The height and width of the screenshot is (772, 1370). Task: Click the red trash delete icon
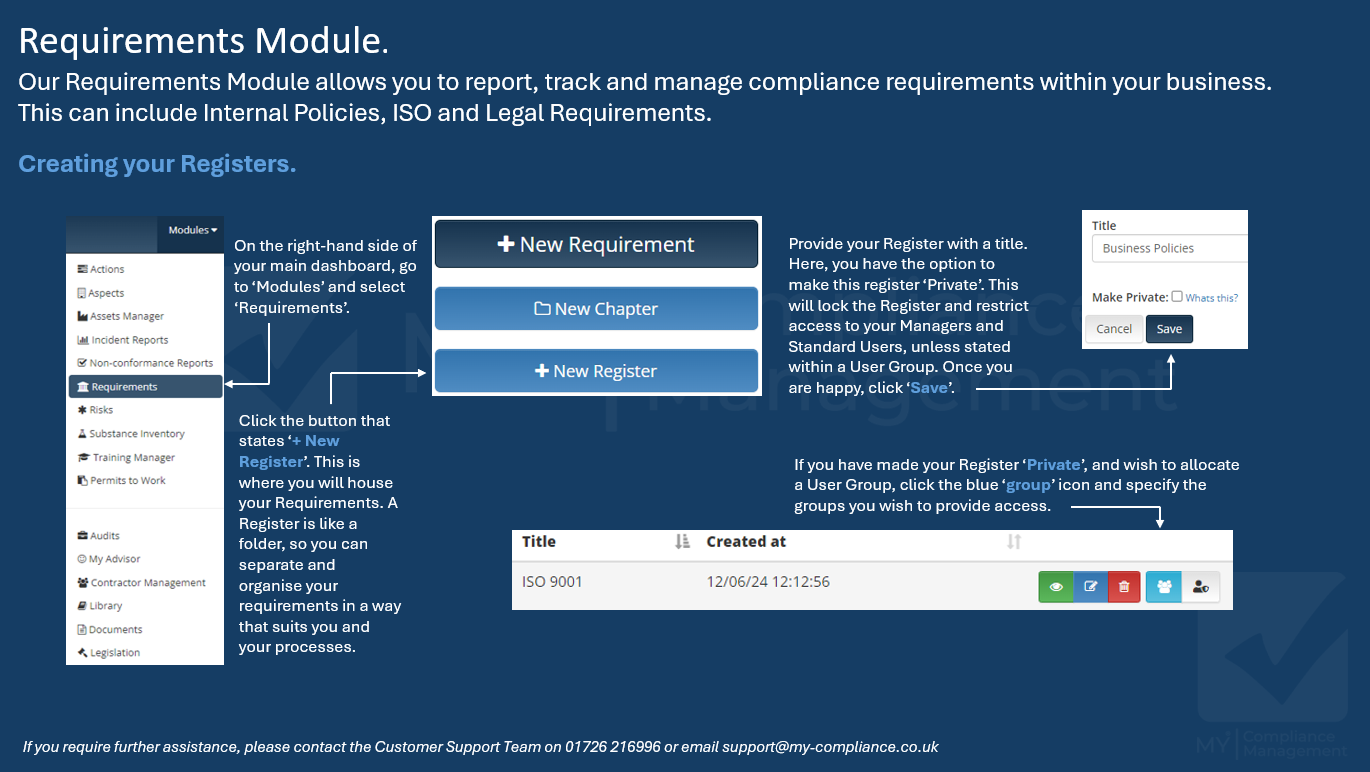[1124, 587]
